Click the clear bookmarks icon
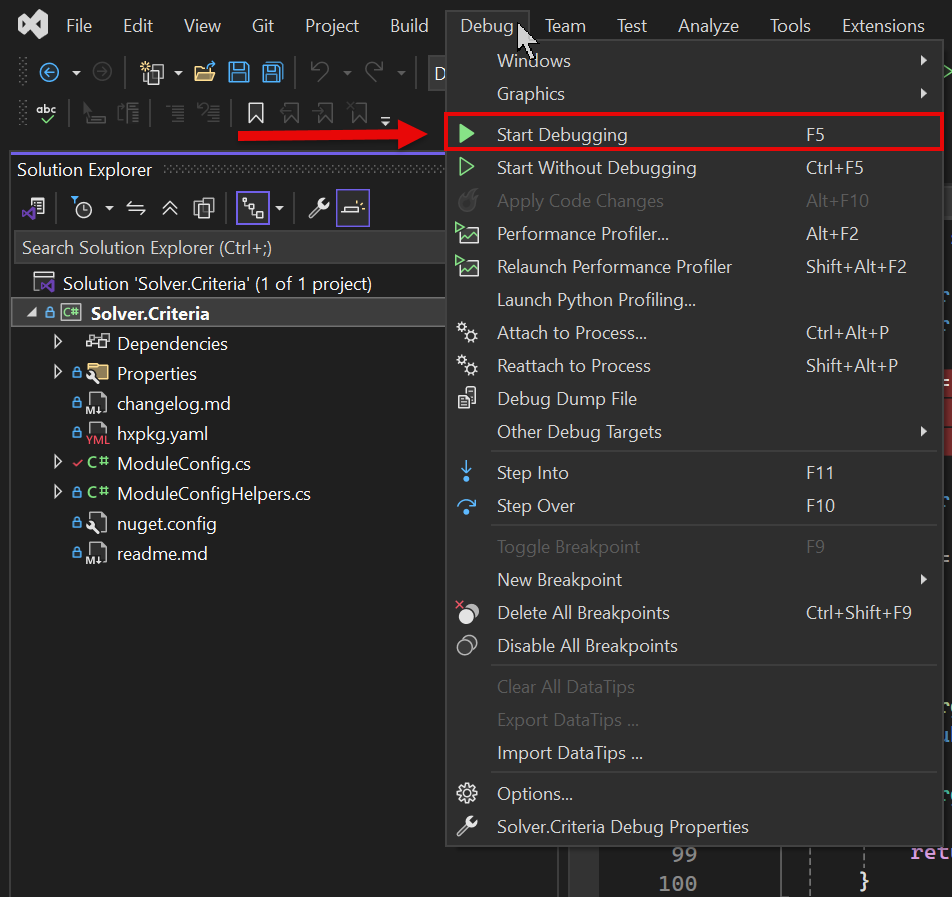Image resolution: width=952 pixels, height=897 pixels. [x=358, y=113]
